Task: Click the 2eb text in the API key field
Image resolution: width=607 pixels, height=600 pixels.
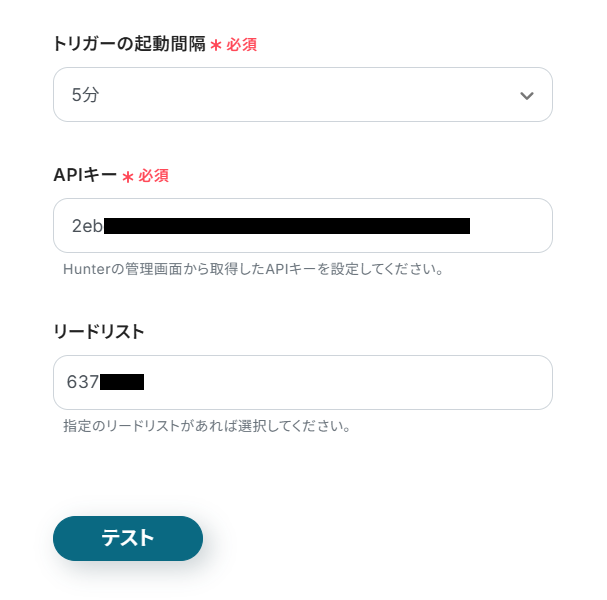Action: [87, 226]
